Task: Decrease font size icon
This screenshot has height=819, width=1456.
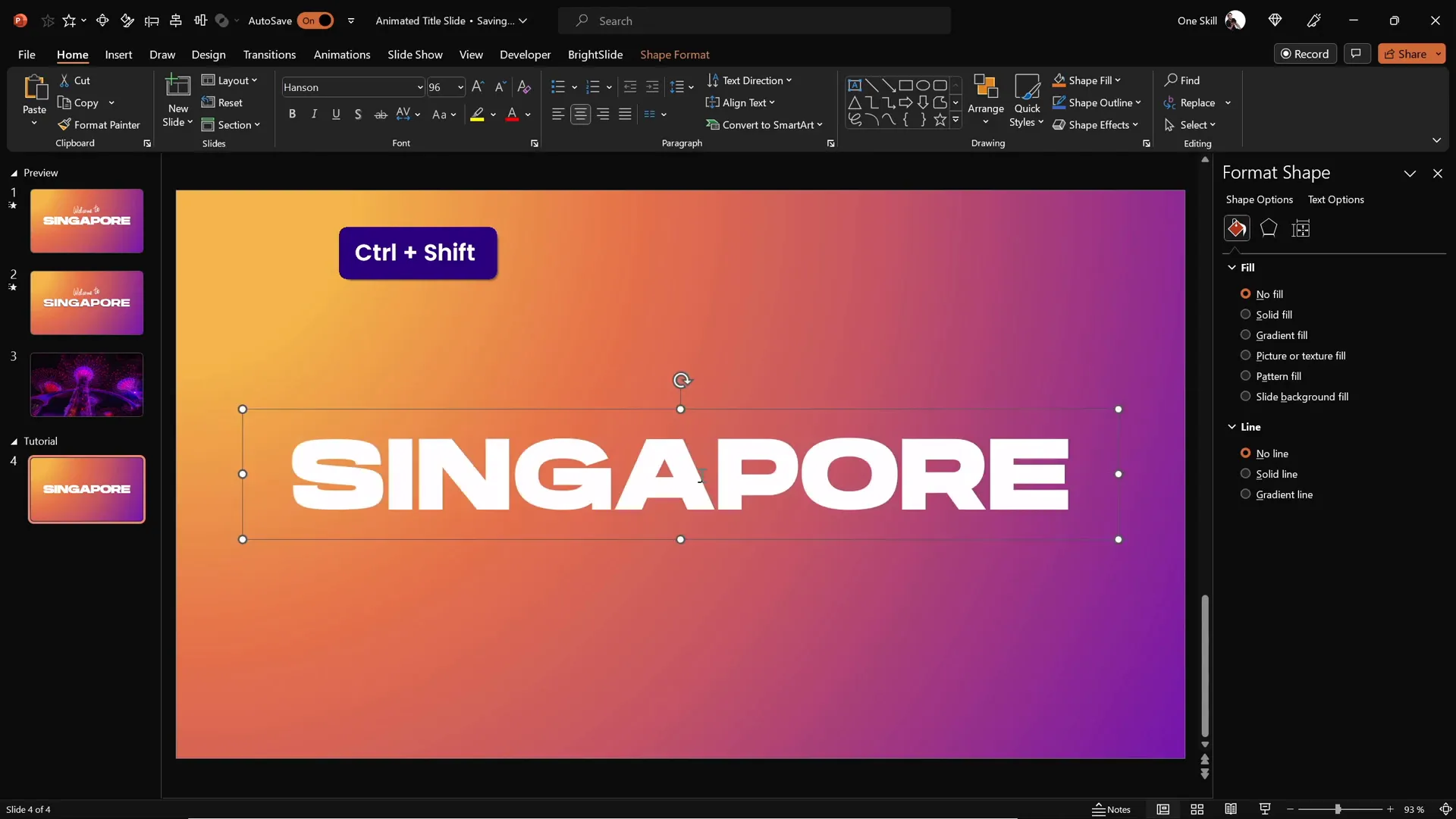Action: click(x=500, y=87)
